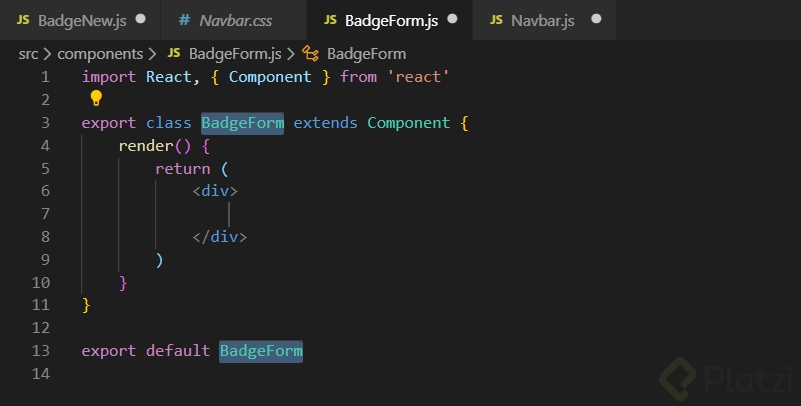Image resolution: width=801 pixels, height=406 pixels.
Task: Switch to the Navbar.css tab
Action: (x=235, y=20)
